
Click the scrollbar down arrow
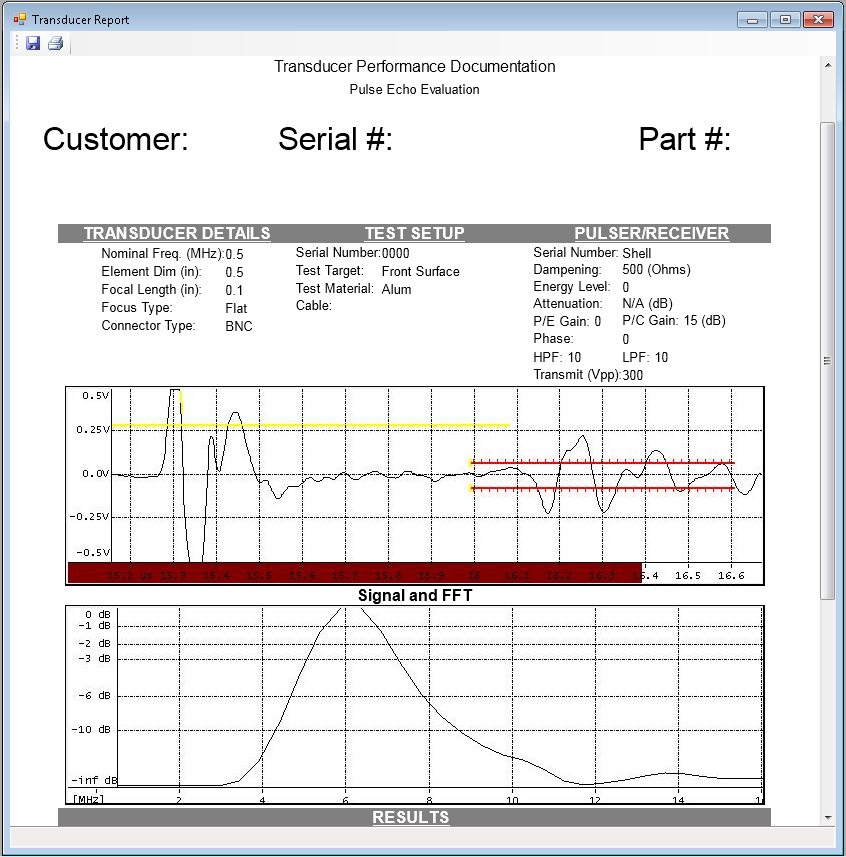(827, 817)
